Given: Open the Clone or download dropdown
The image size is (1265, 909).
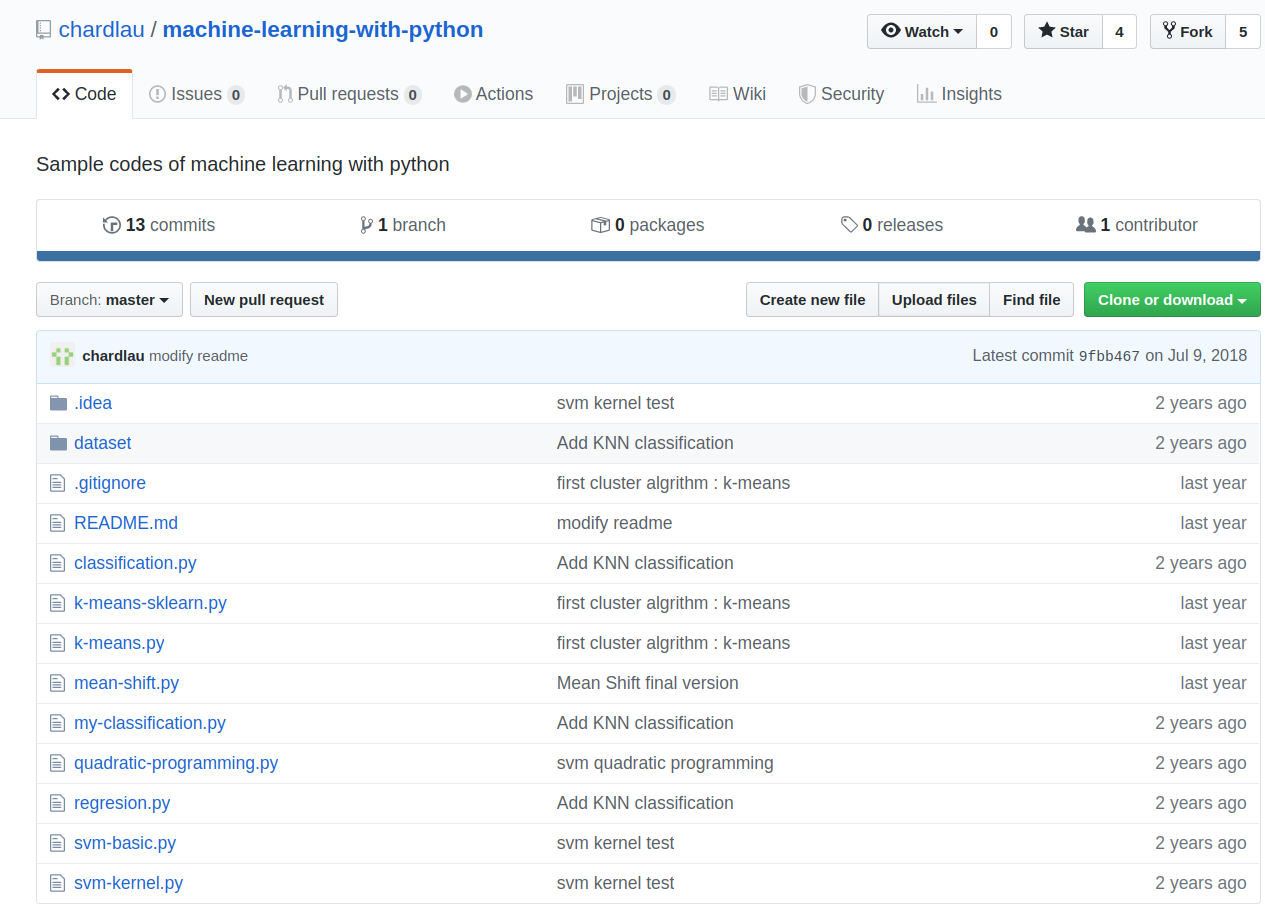Looking at the screenshot, I should 1171,300.
